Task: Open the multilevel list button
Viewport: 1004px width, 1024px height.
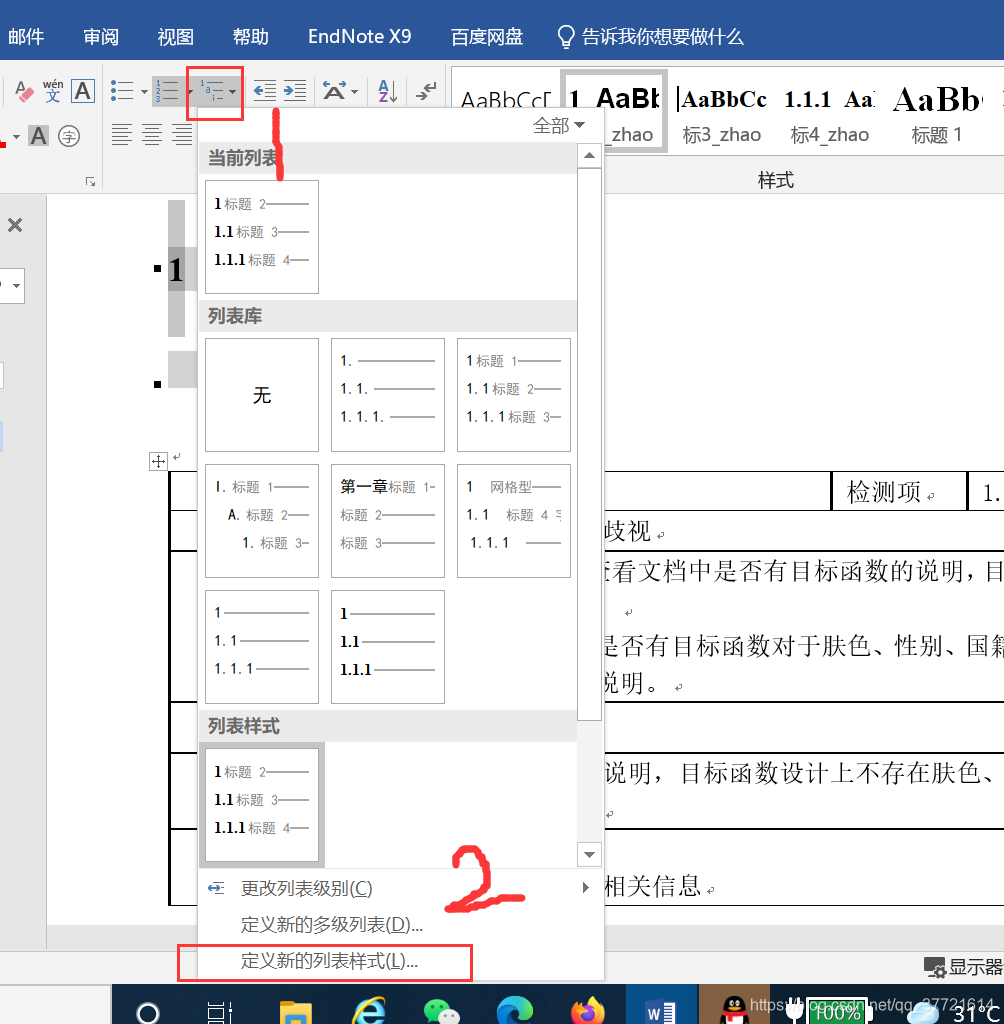Action: [212, 91]
